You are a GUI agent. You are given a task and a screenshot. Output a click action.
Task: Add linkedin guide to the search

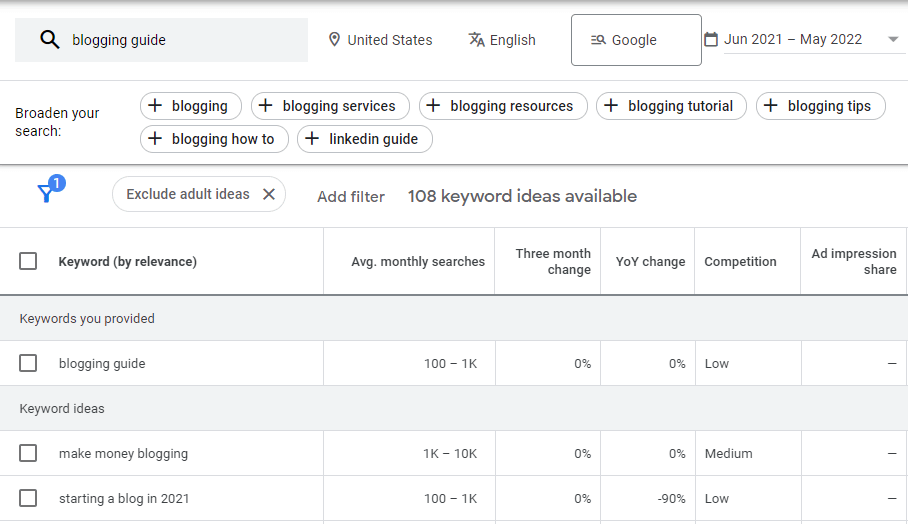(365, 139)
